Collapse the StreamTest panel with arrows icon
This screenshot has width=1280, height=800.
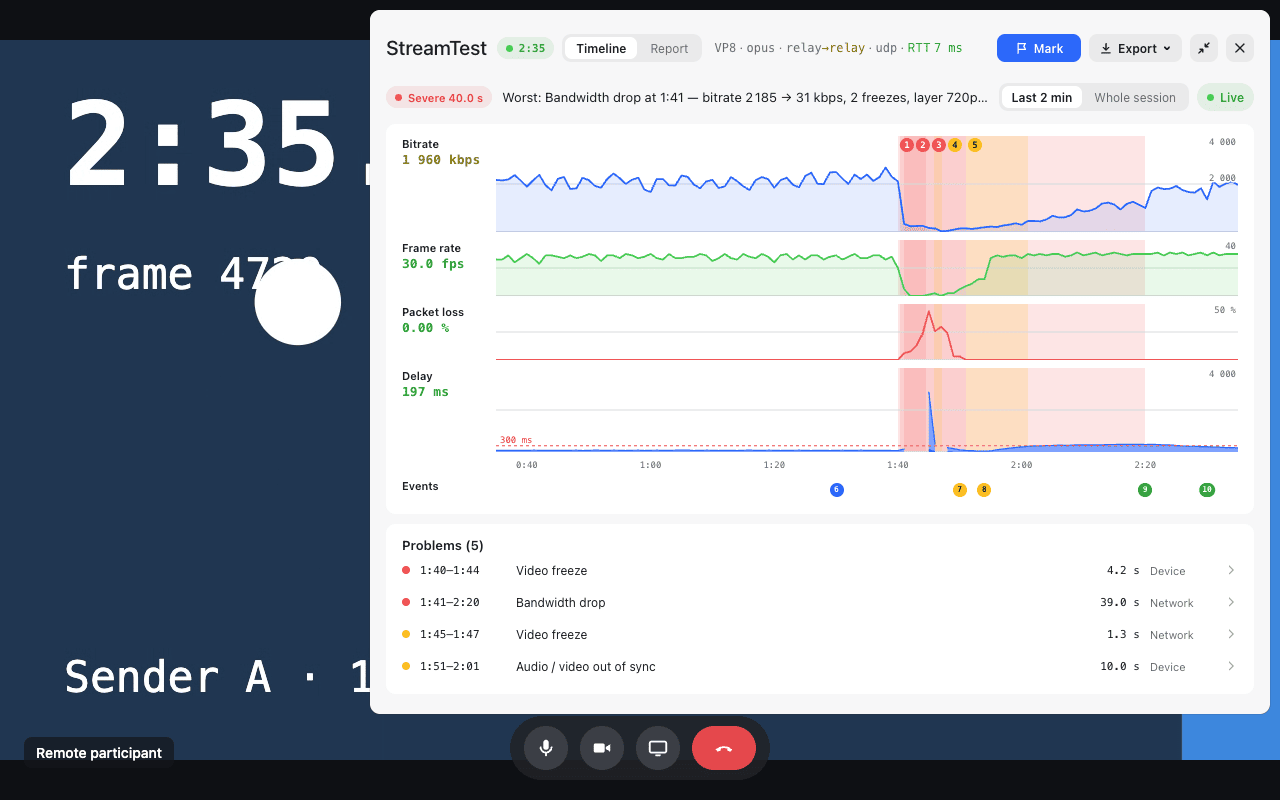pos(1204,48)
